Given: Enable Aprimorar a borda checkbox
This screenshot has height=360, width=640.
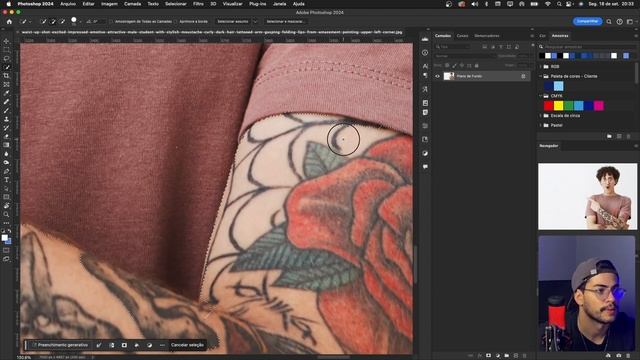Looking at the screenshot, I should (177, 22).
